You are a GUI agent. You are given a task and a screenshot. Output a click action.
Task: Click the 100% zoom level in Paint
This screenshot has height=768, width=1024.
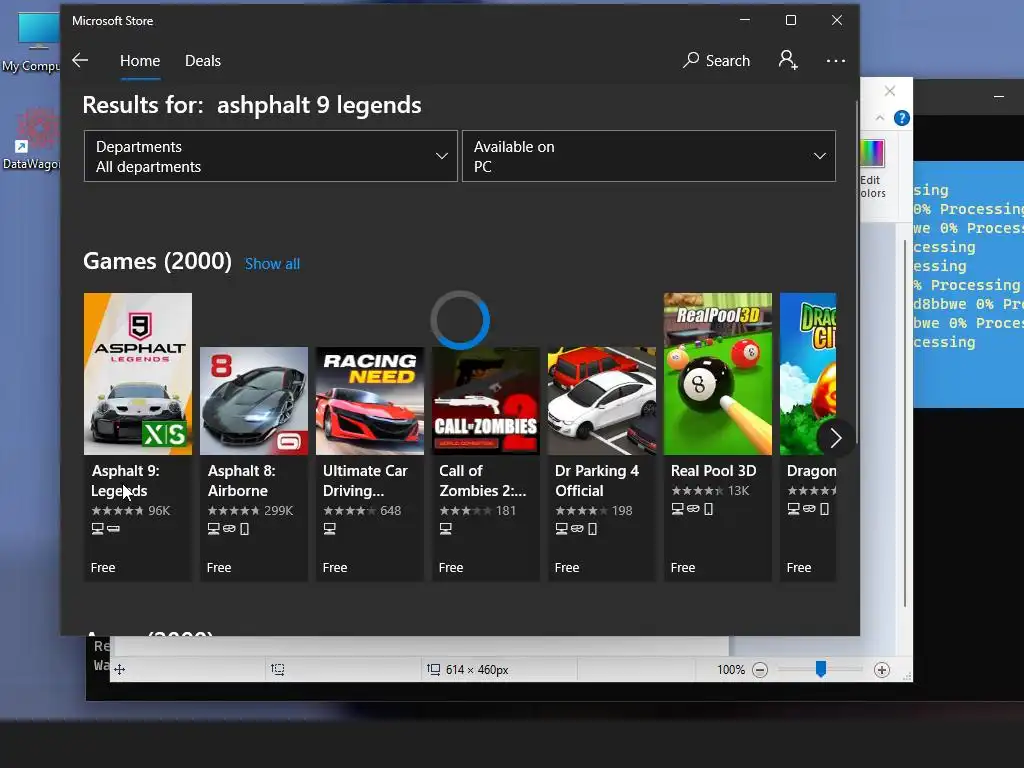(731, 670)
